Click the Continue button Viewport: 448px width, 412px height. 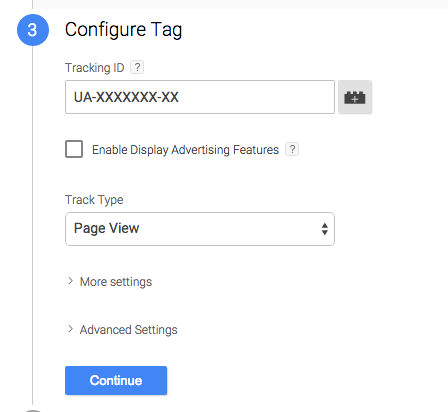tap(116, 380)
